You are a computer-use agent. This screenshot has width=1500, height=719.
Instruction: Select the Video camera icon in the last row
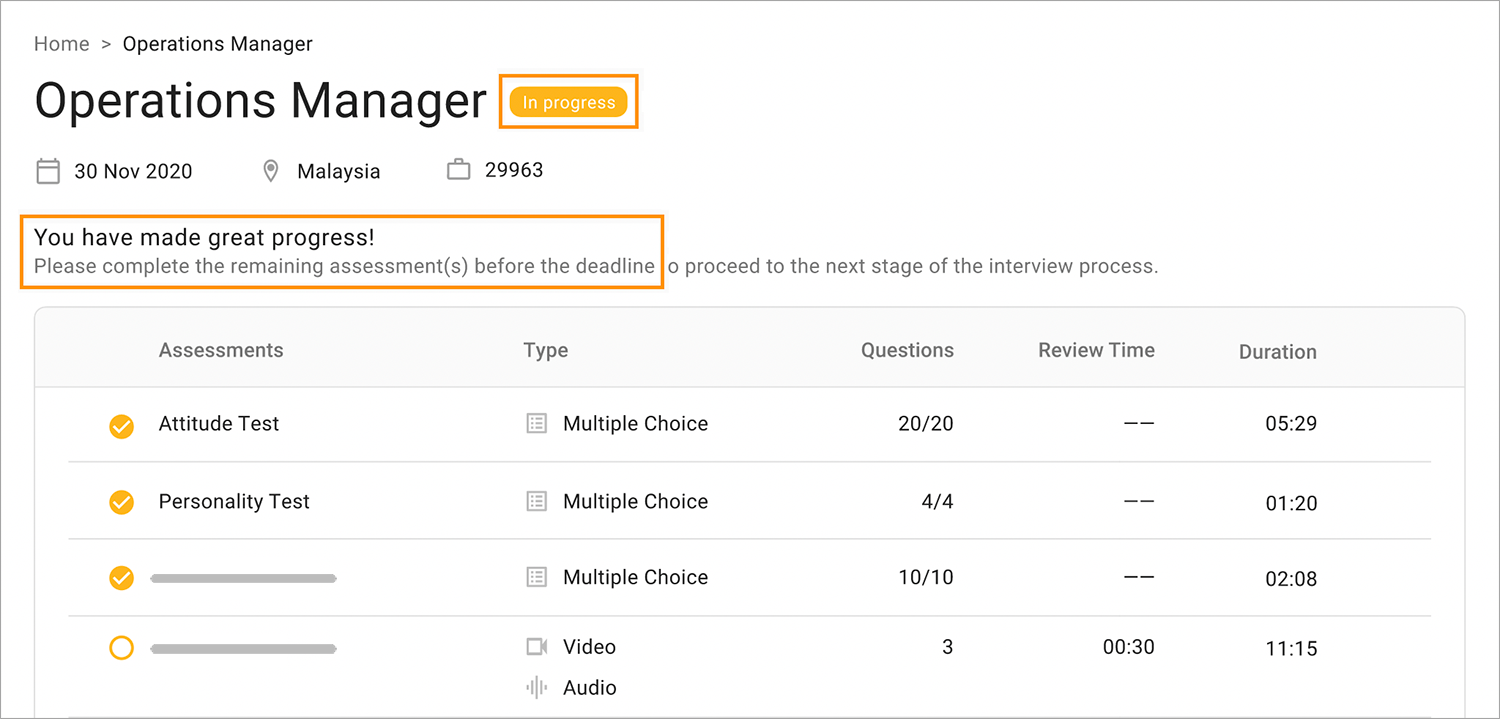(x=536, y=646)
